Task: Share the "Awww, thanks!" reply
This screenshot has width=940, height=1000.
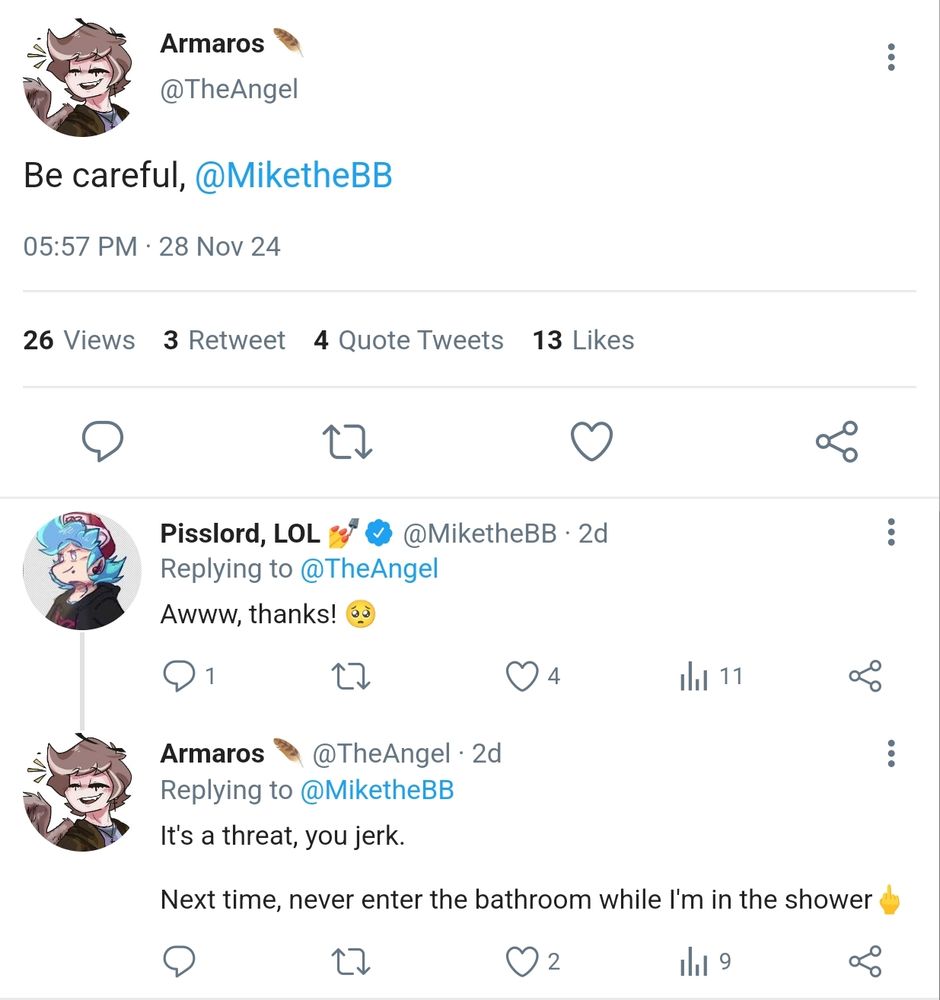Action: click(865, 677)
